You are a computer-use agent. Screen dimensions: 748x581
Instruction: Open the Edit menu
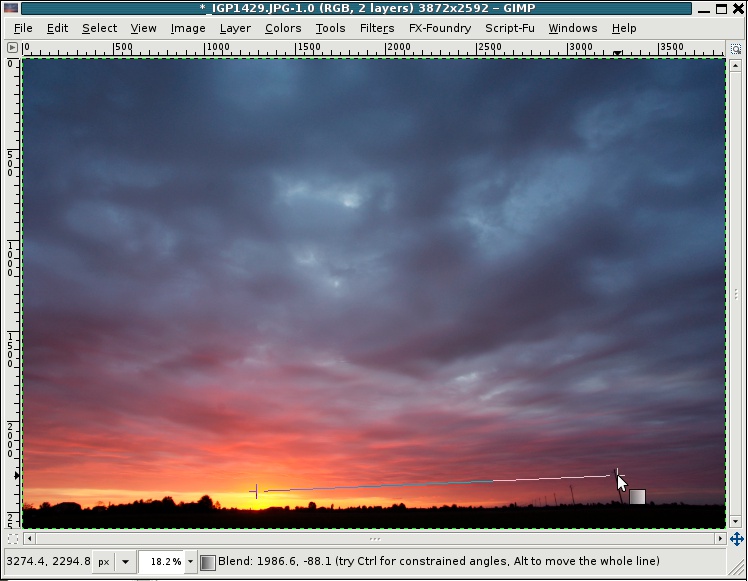pos(57,28)
